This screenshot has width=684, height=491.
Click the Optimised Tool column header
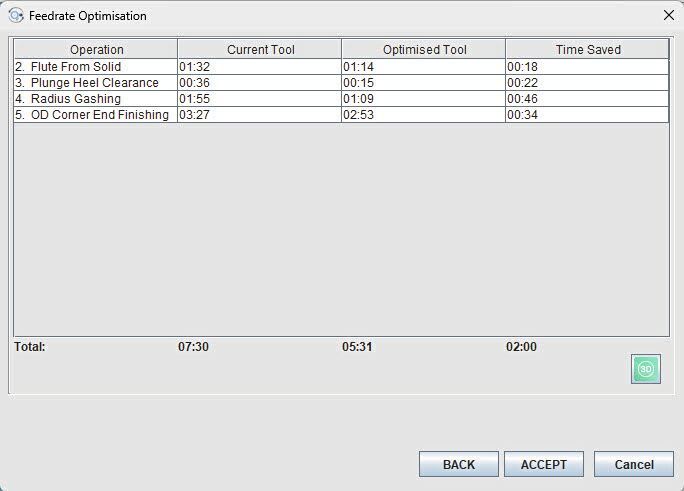[x=424, y=49]
